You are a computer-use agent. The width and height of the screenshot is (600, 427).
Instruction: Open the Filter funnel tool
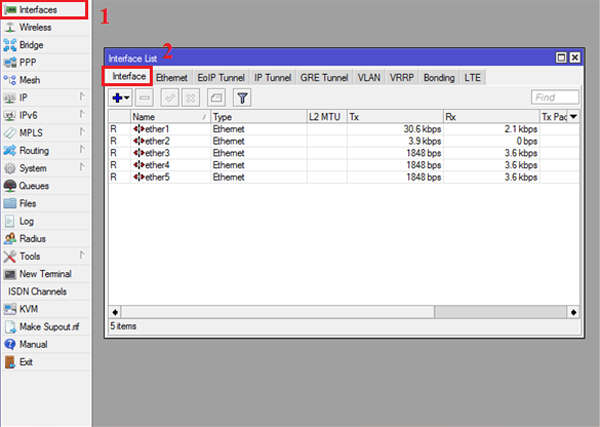click(x=243, y=97)
